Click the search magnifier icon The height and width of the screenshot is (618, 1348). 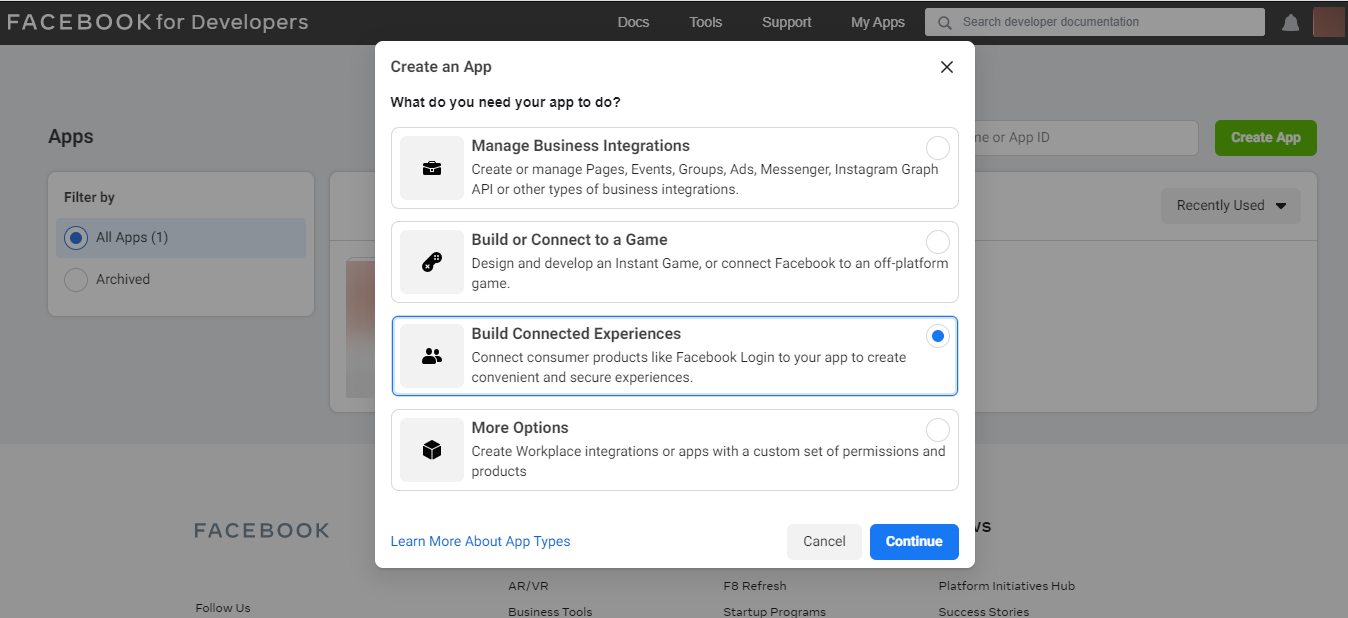945,22
